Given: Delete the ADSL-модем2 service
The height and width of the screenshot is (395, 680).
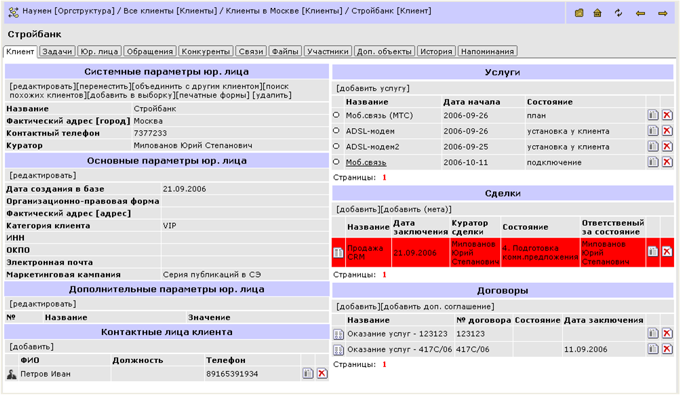Looking at the screenshot, I should point(667,146).
